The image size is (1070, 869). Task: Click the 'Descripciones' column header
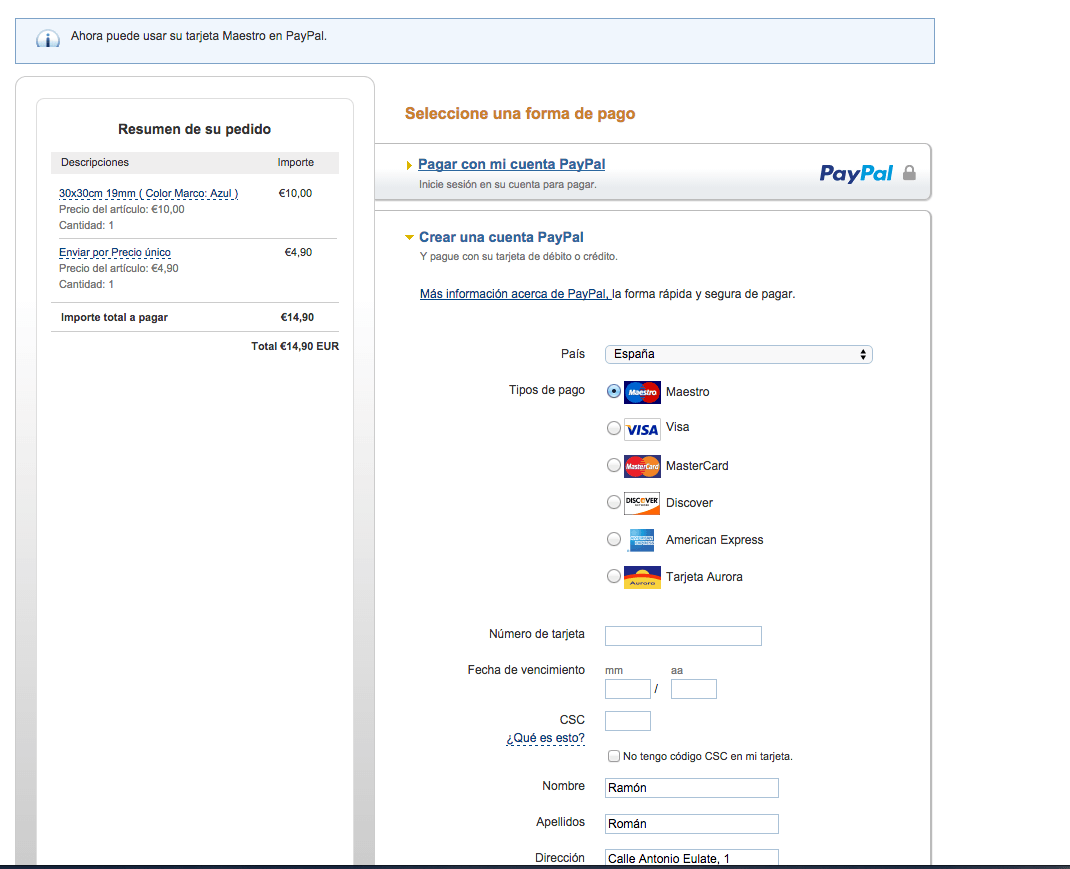click(x=95, y=162)
